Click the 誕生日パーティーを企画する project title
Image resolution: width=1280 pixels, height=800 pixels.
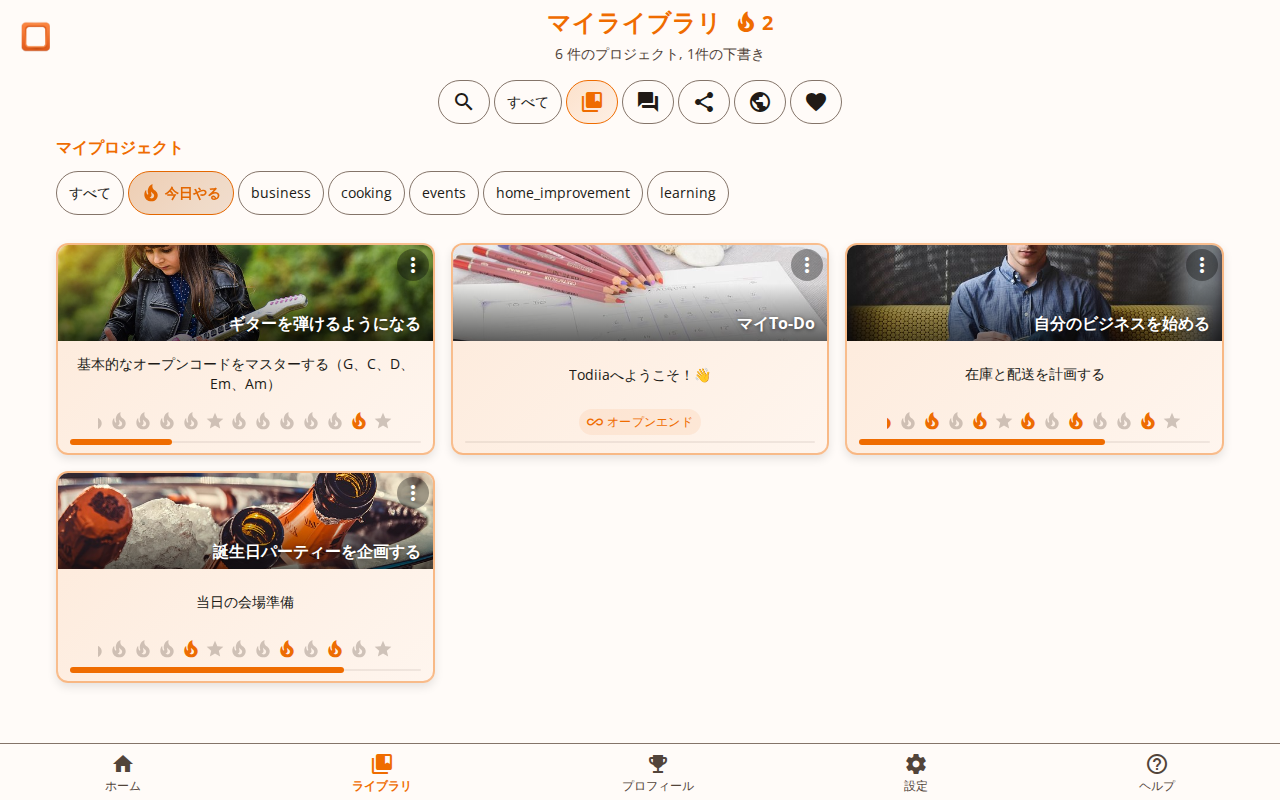pos(316,552)
